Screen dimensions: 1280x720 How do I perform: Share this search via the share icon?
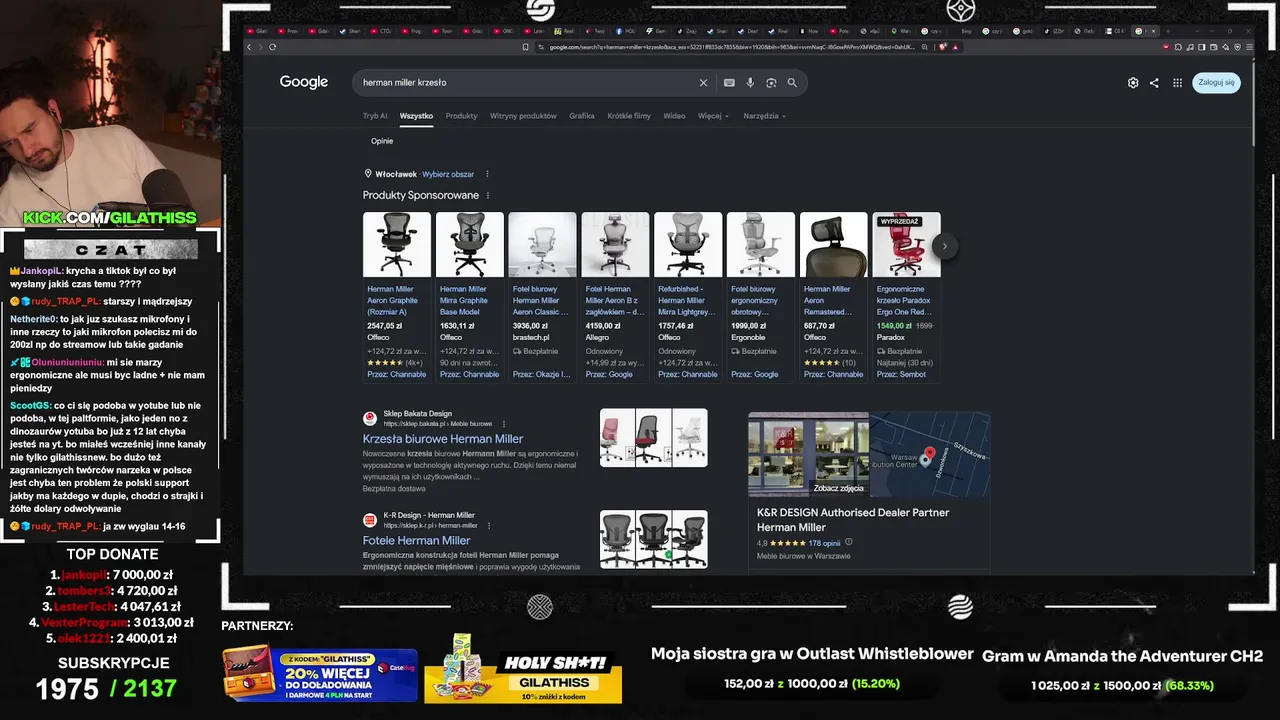[x=1154, y=83]
